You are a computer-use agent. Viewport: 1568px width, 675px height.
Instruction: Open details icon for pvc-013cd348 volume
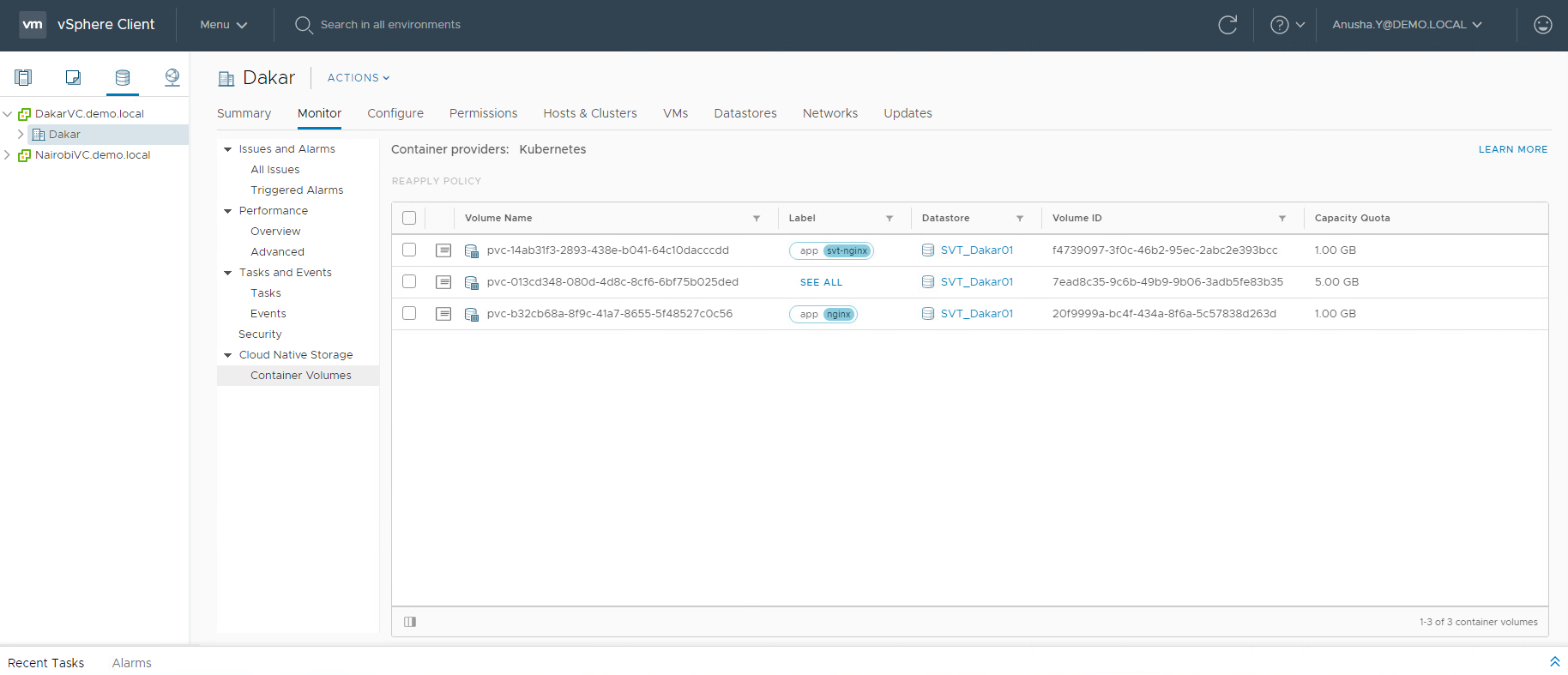443,282
